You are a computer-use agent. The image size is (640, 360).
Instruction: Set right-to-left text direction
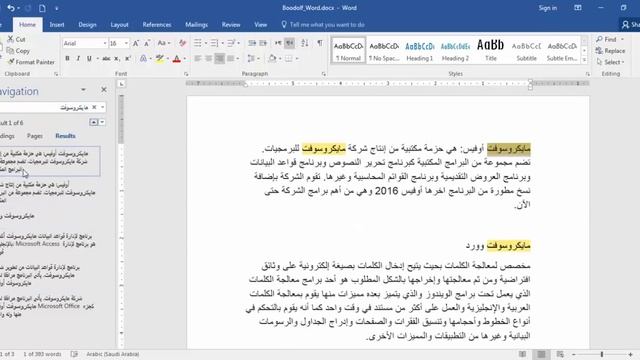point(289,43)
